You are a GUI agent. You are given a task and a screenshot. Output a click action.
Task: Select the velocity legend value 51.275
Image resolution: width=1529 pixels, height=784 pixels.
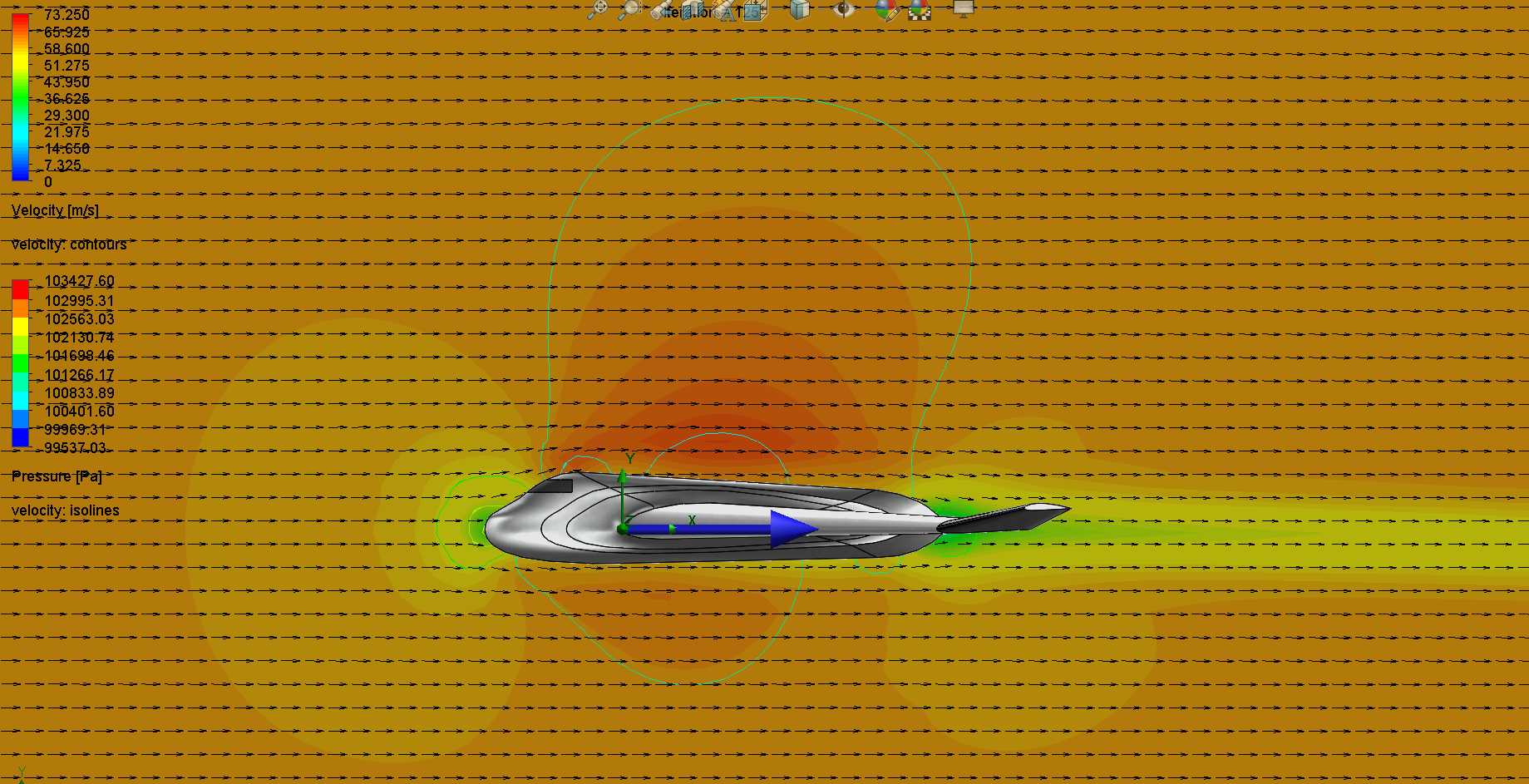pos(67,66)
